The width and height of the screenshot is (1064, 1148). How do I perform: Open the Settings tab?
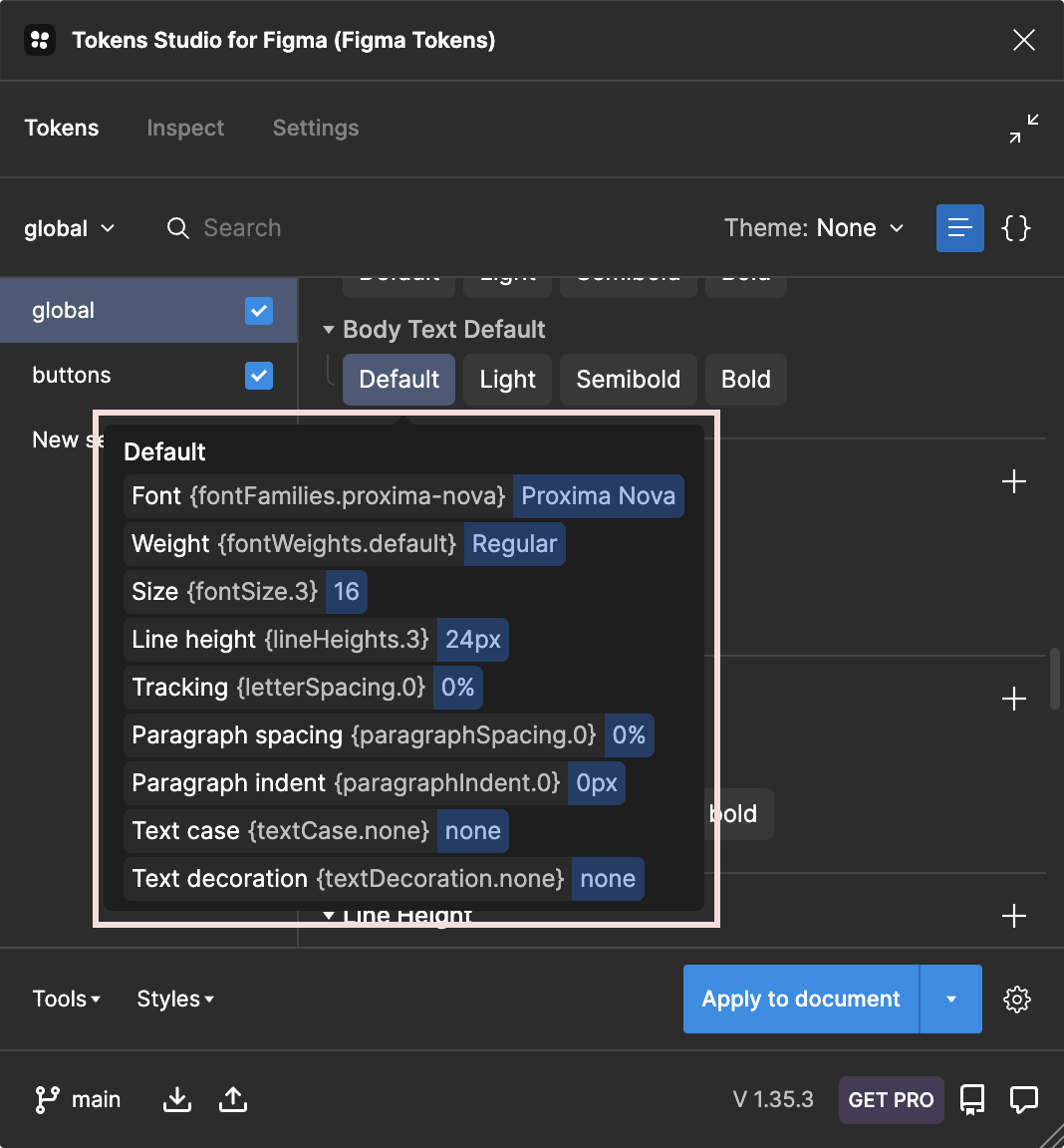tap(316, 129)
